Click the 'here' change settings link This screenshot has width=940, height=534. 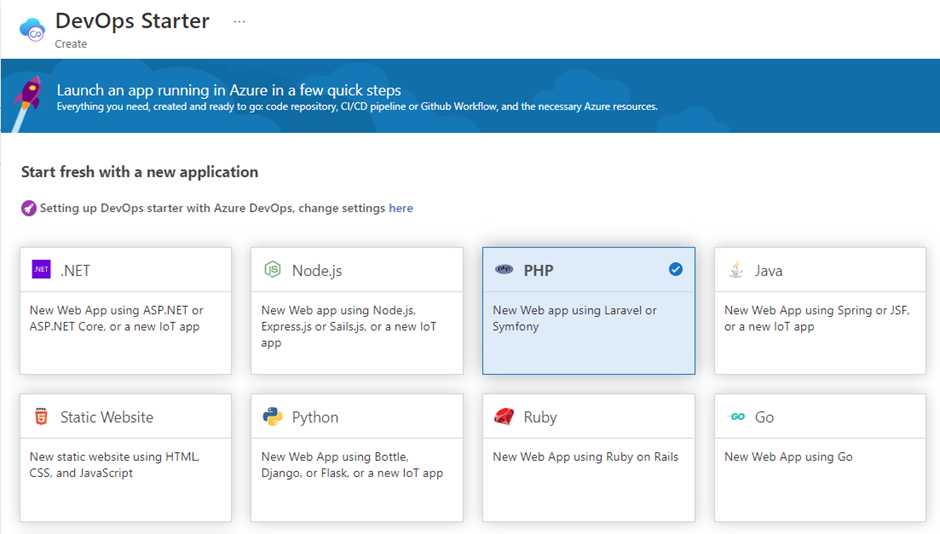[400, 208]
